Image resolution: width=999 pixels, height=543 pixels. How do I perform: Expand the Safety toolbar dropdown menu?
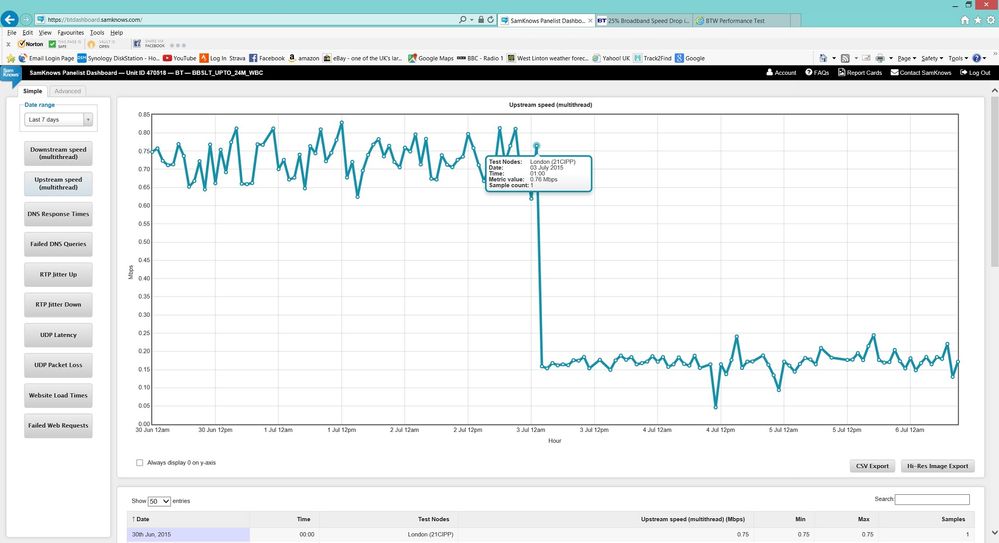click(931, 58)
